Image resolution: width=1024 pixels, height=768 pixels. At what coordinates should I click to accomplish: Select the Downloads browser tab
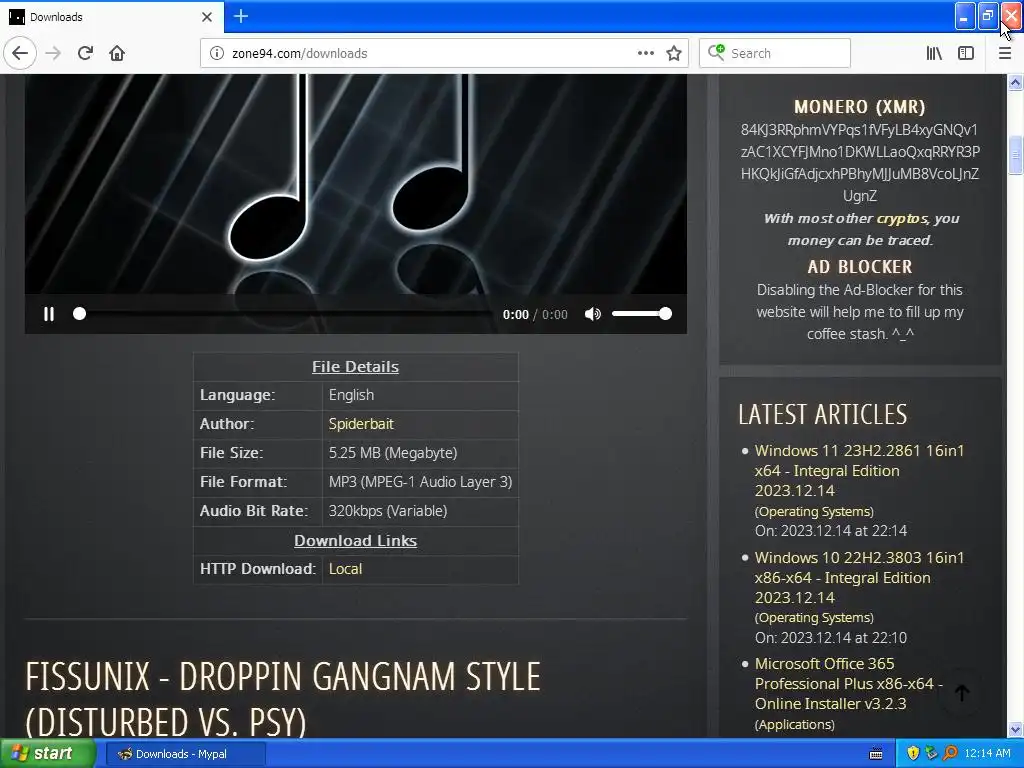tap(111, 17)
